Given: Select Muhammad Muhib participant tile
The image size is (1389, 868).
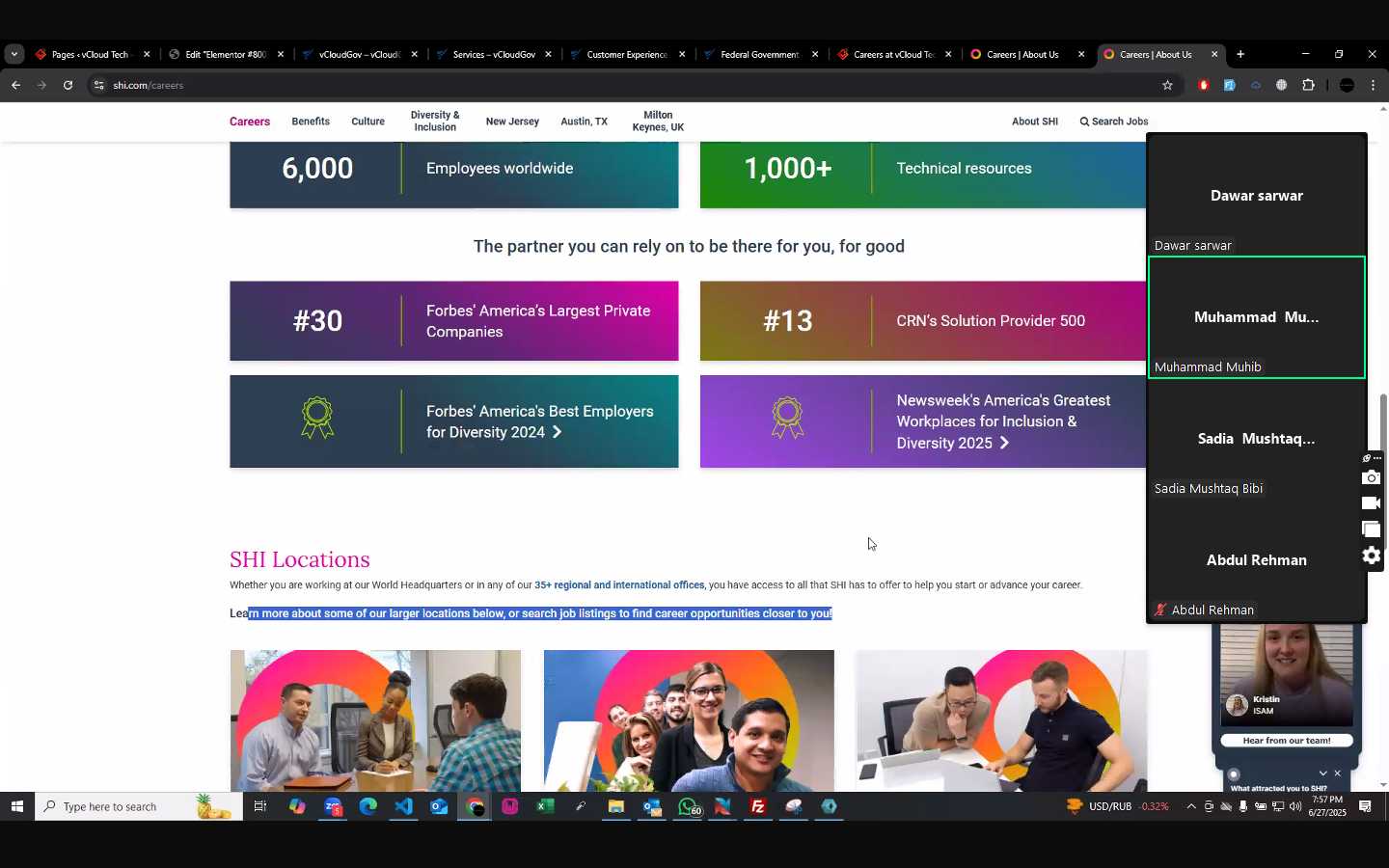Looking at the screenshot, I should (x=1256, y=317).
